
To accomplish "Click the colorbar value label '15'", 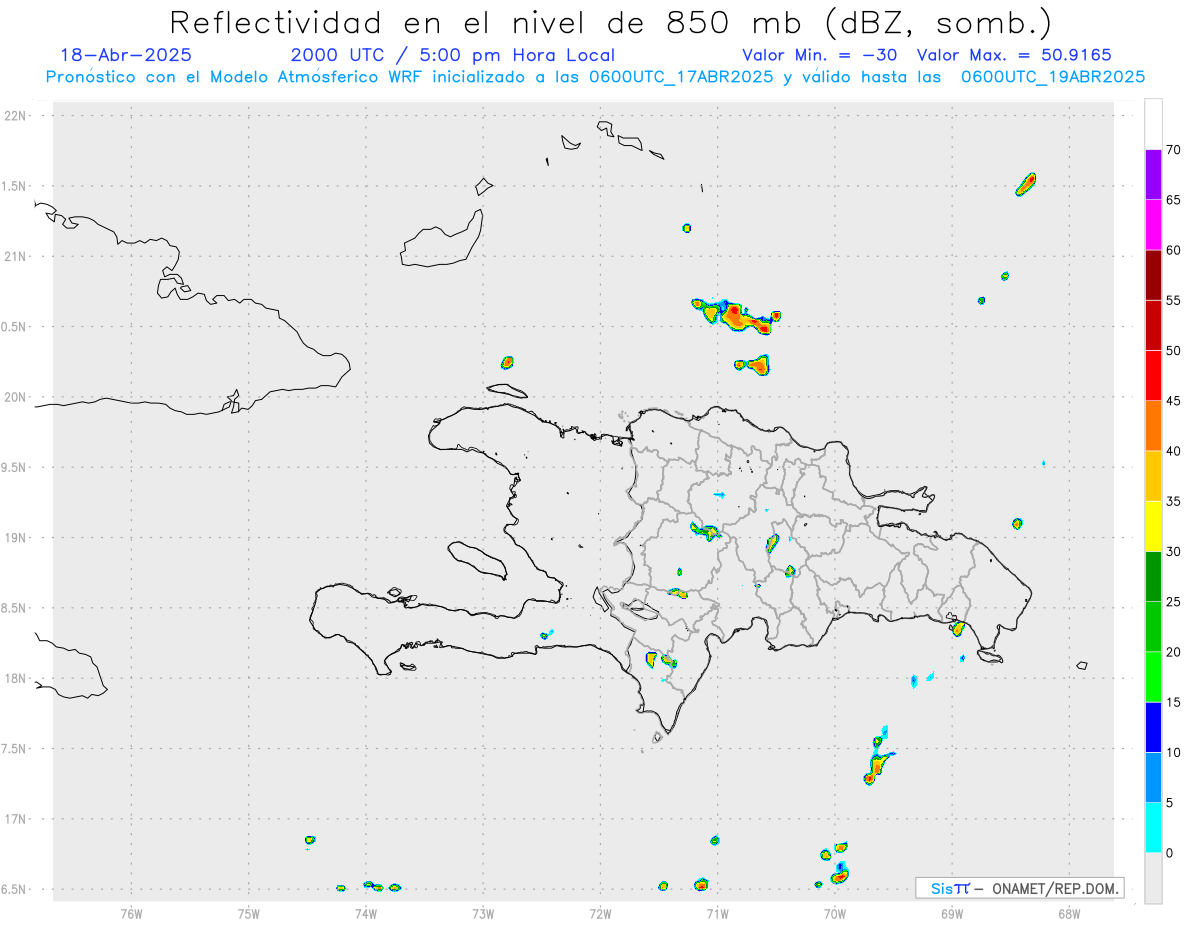I will pyautogui.click(x=1173, y=702).
